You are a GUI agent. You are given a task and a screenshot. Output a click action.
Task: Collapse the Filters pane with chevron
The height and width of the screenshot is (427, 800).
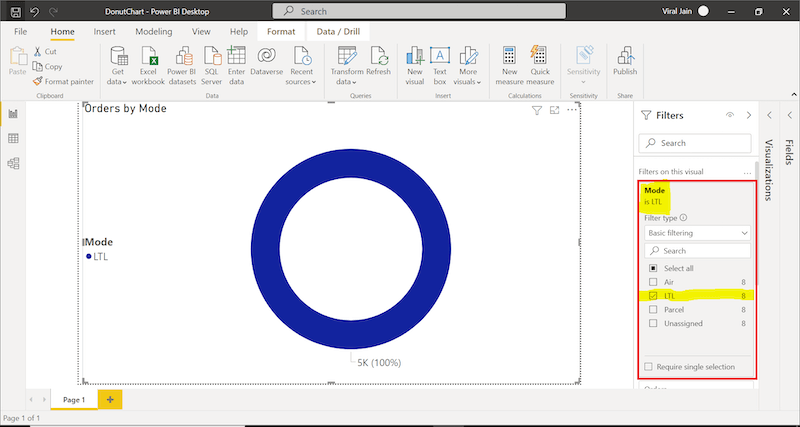point(748,115)
